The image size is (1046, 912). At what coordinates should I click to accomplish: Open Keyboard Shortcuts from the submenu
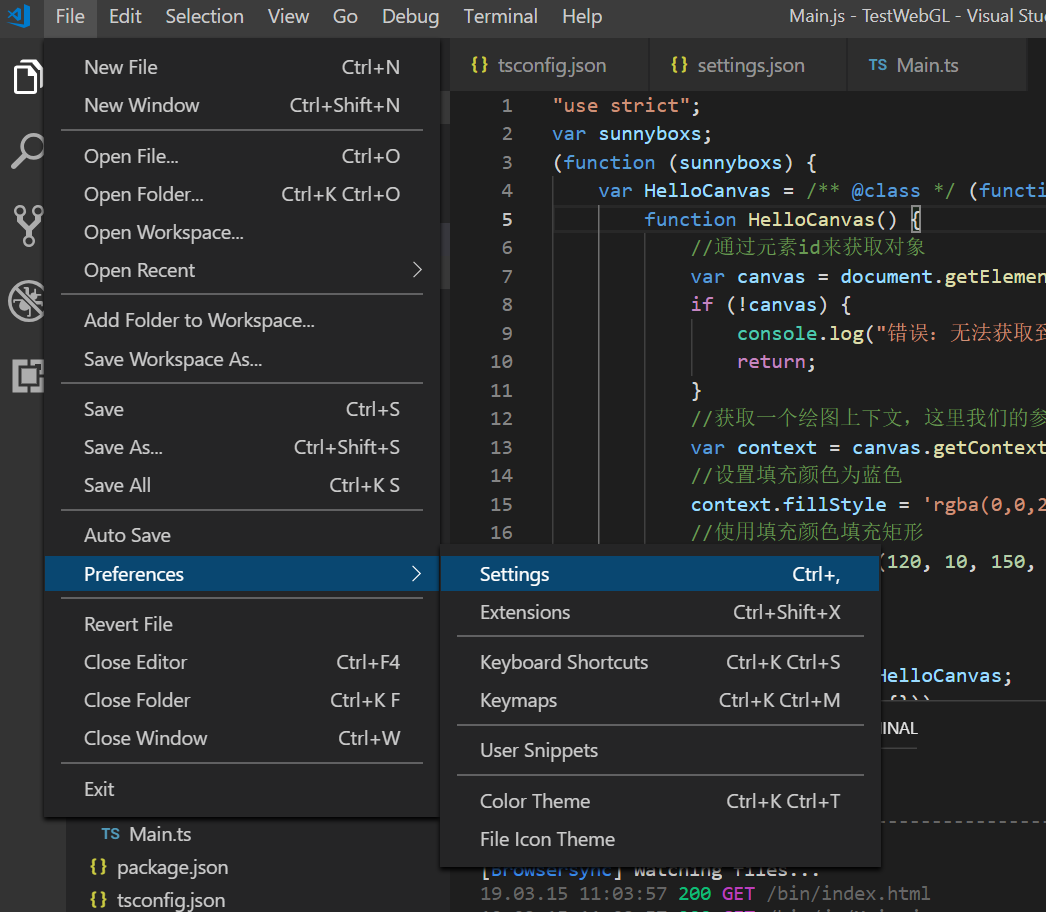click(563, 662)
